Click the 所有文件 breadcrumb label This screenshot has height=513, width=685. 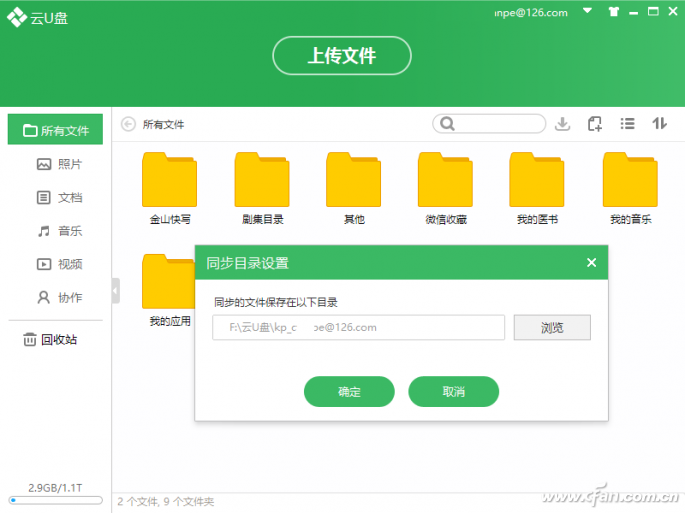[x=163, y=125]
